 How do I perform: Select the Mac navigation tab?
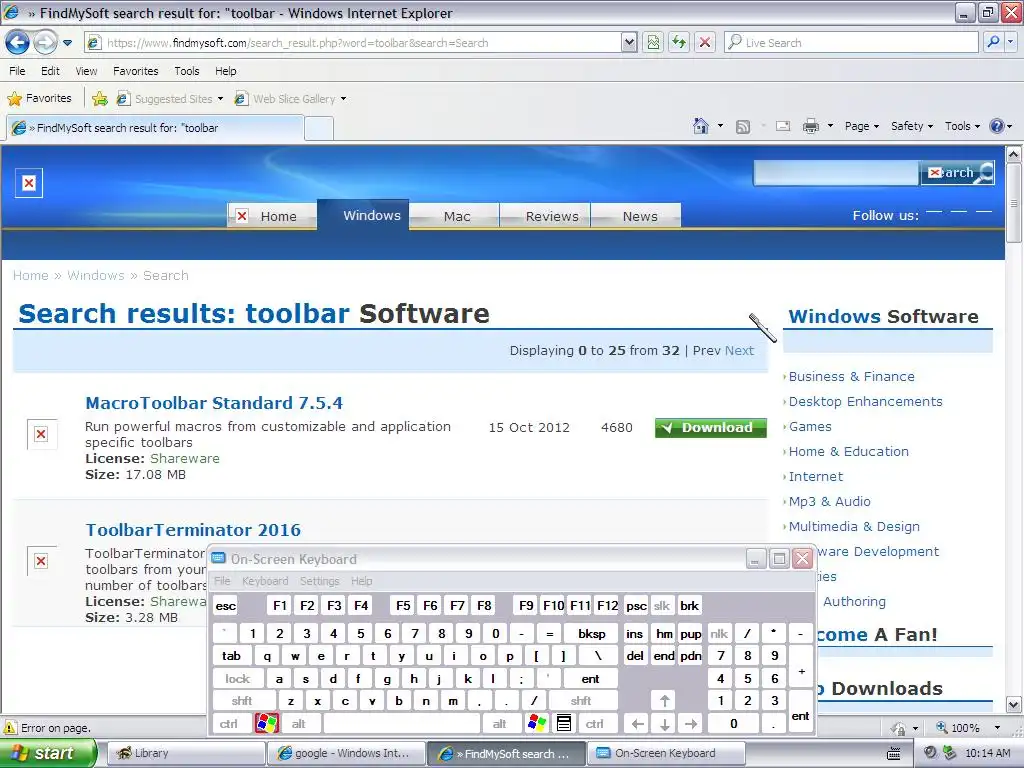point(456,216)
